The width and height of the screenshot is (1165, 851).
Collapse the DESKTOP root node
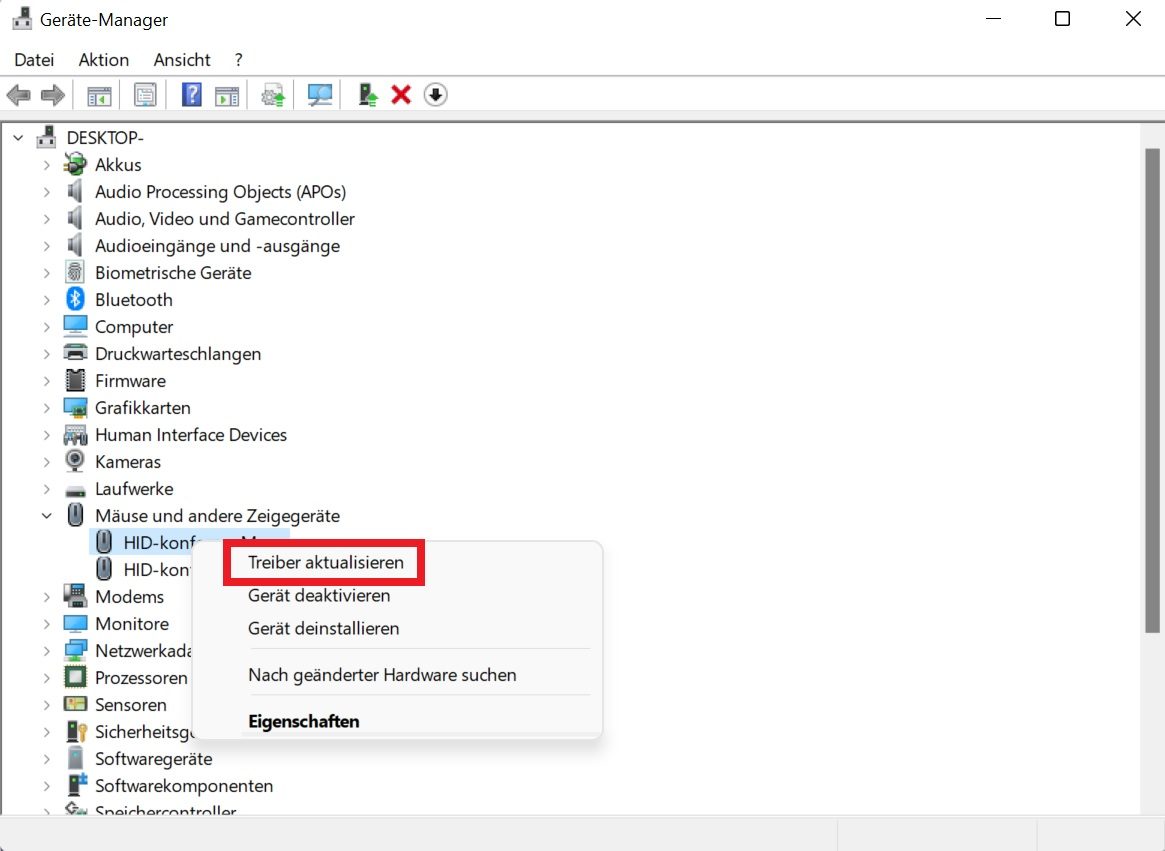pos(19,137)
